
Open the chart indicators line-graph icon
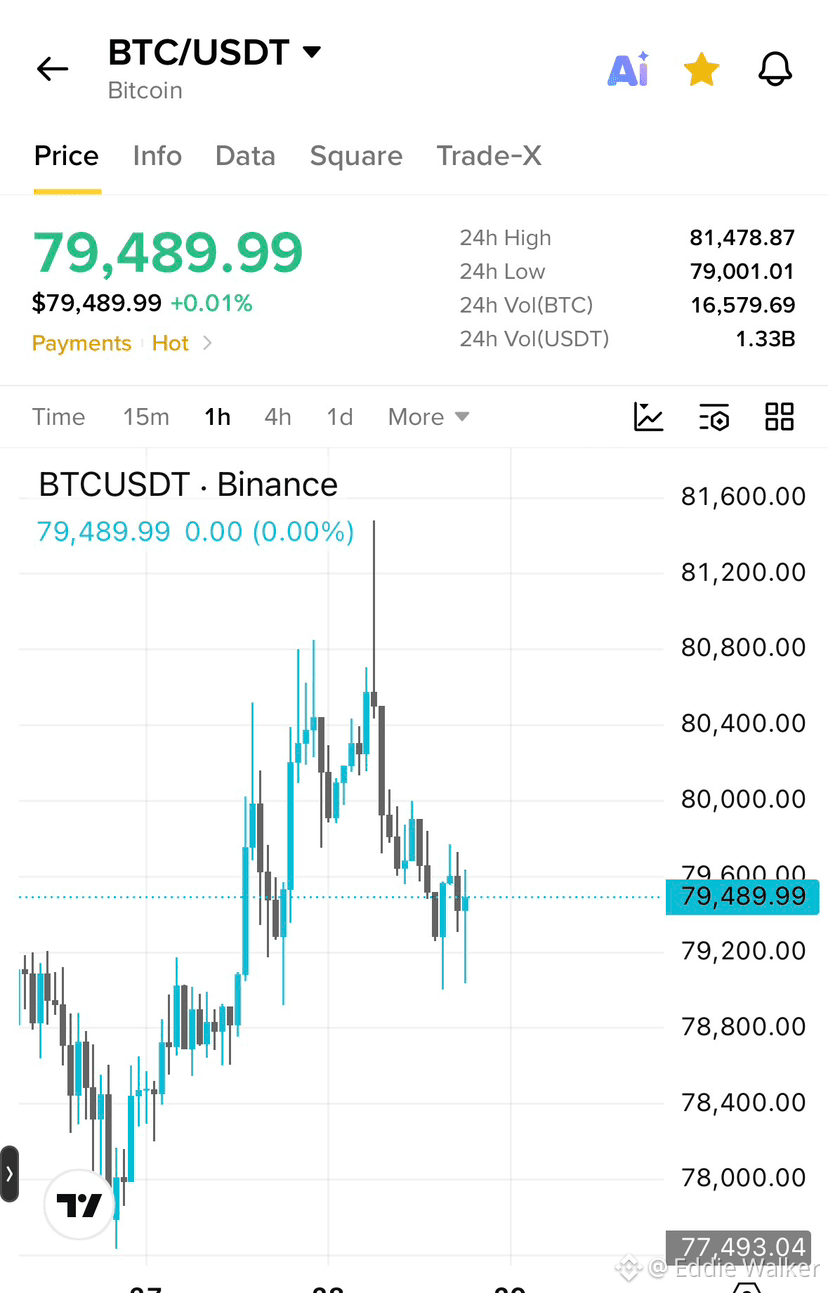click(x=649, y=417)
